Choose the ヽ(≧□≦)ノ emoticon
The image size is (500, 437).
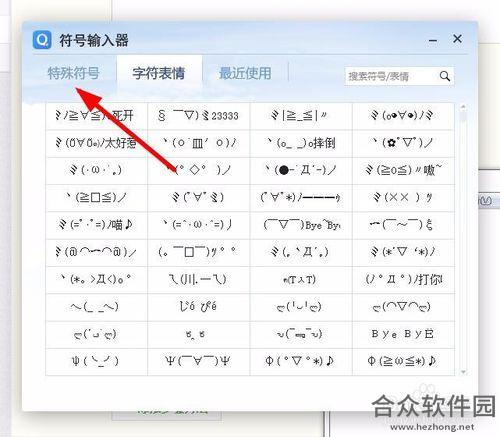(x=96, y=198)
